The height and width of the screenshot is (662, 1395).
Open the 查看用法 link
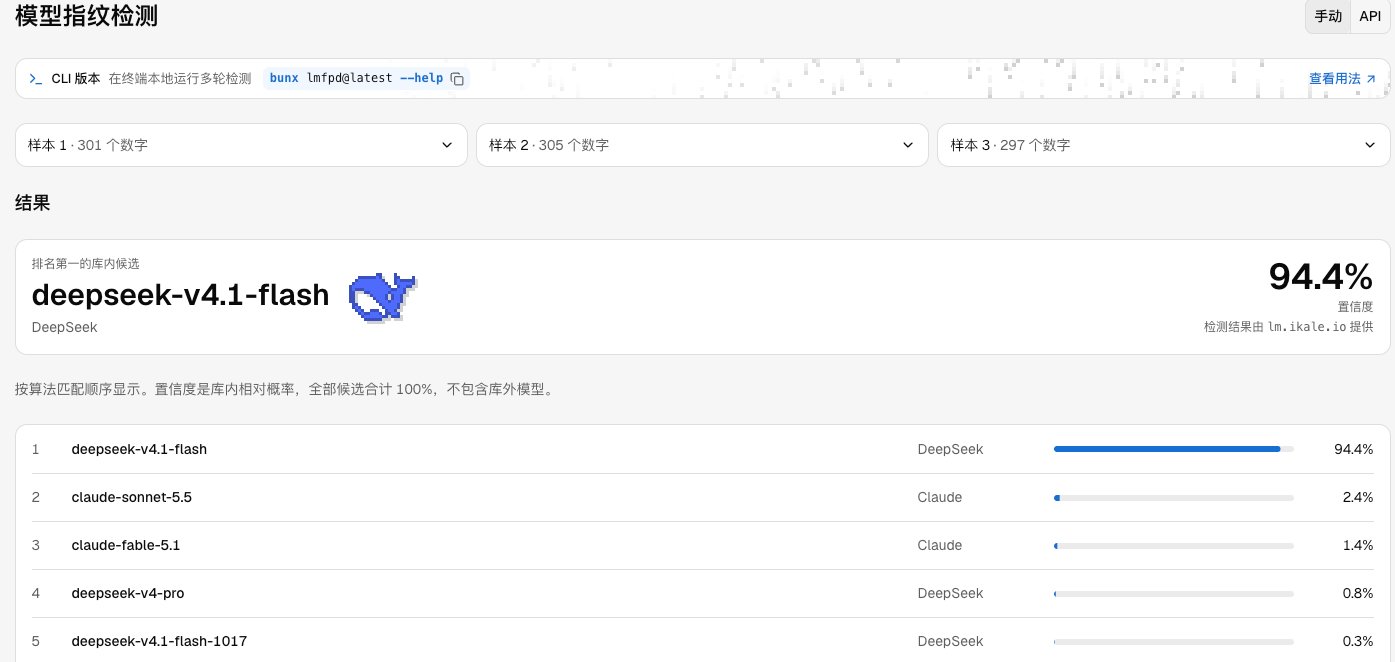(1342, 78)
